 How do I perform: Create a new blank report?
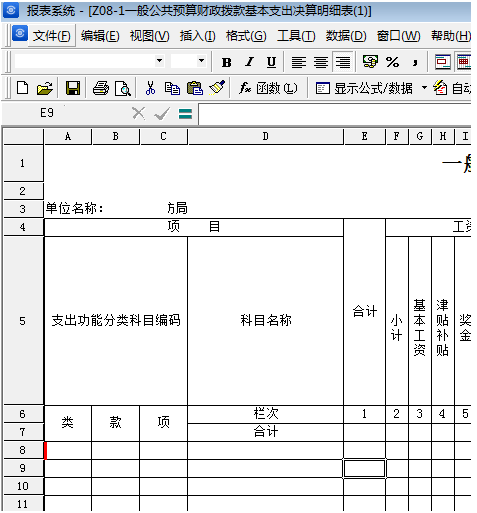pos(22,88)
